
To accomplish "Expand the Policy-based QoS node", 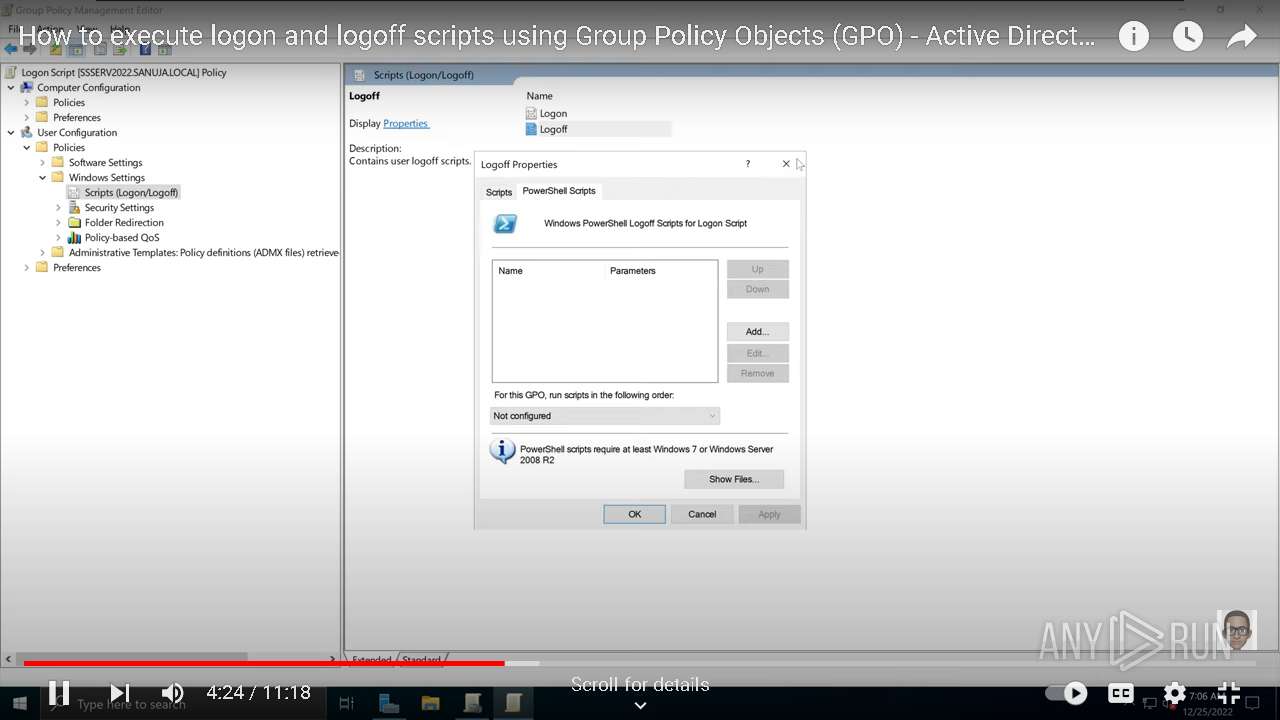I will pyautogui.click(x=59, y=237).
